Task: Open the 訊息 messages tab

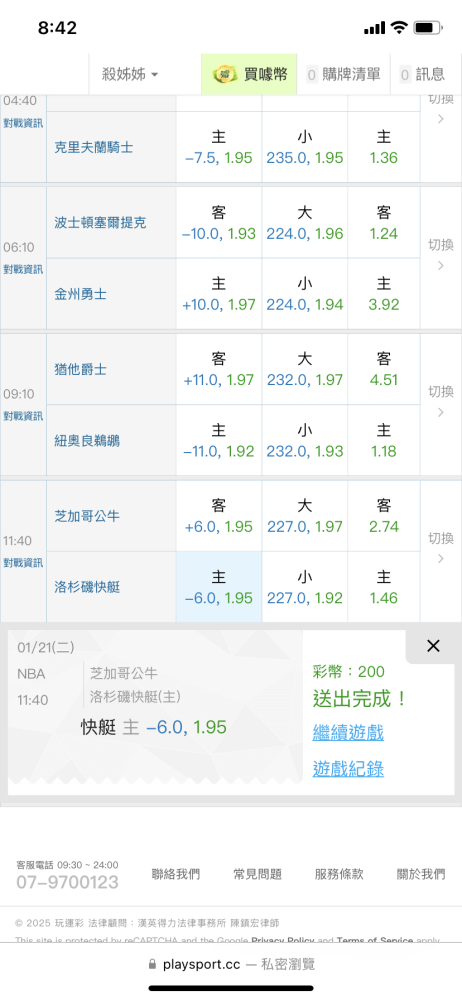Action: [x=422, y=75]
